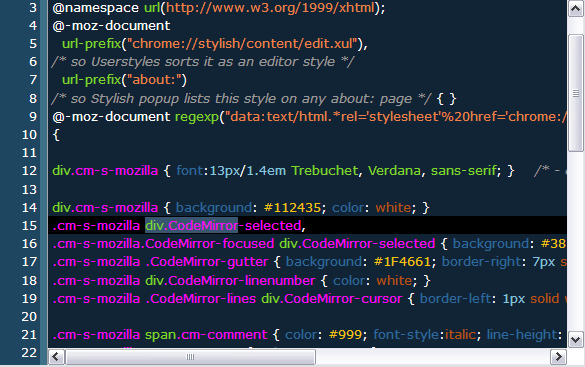The width and height of the screenshot is (585, 367).
Task: Click the horizontal scrollbar thumb
Action: 190,357
